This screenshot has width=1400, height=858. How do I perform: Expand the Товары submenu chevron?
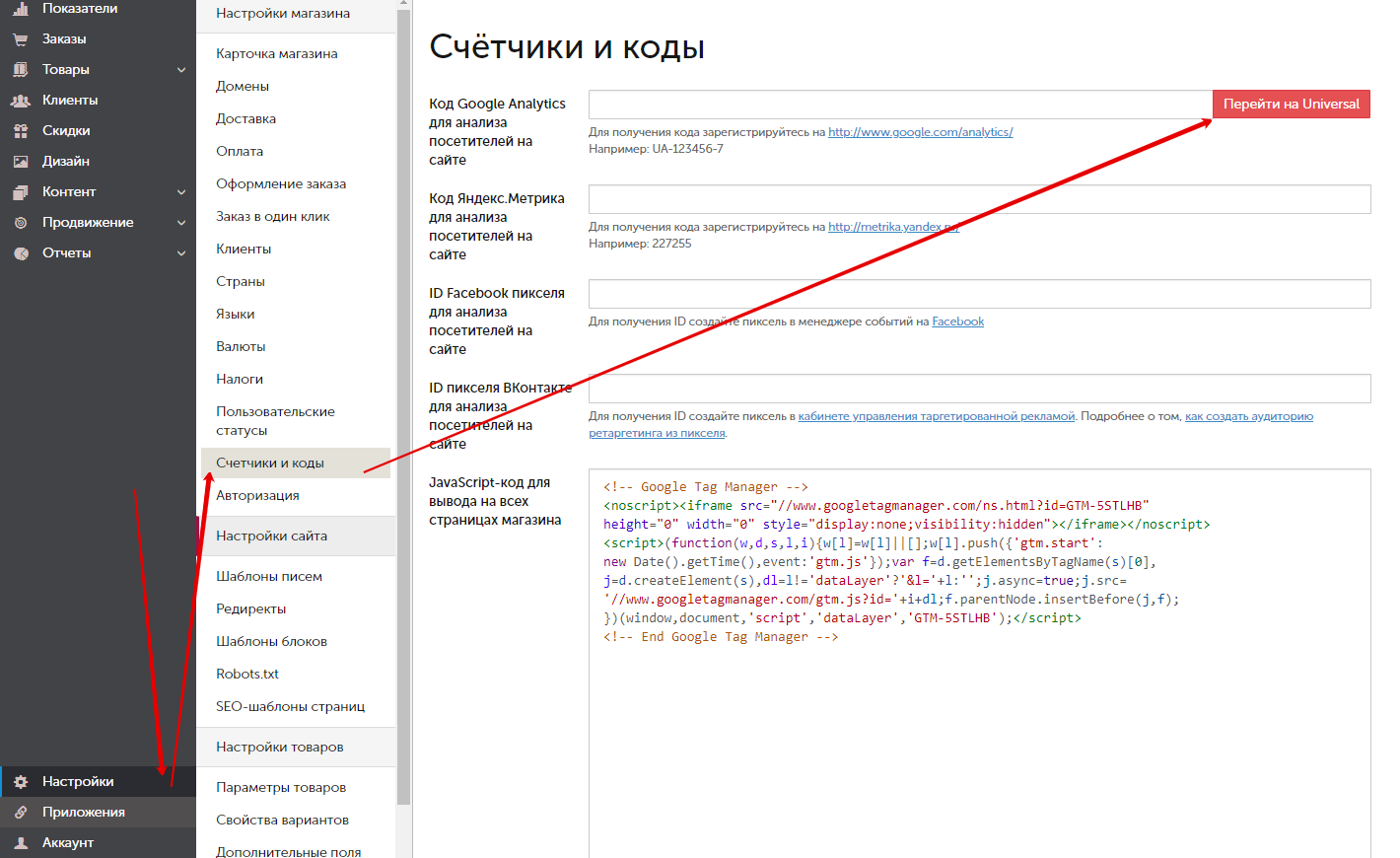tap(181, 70)
